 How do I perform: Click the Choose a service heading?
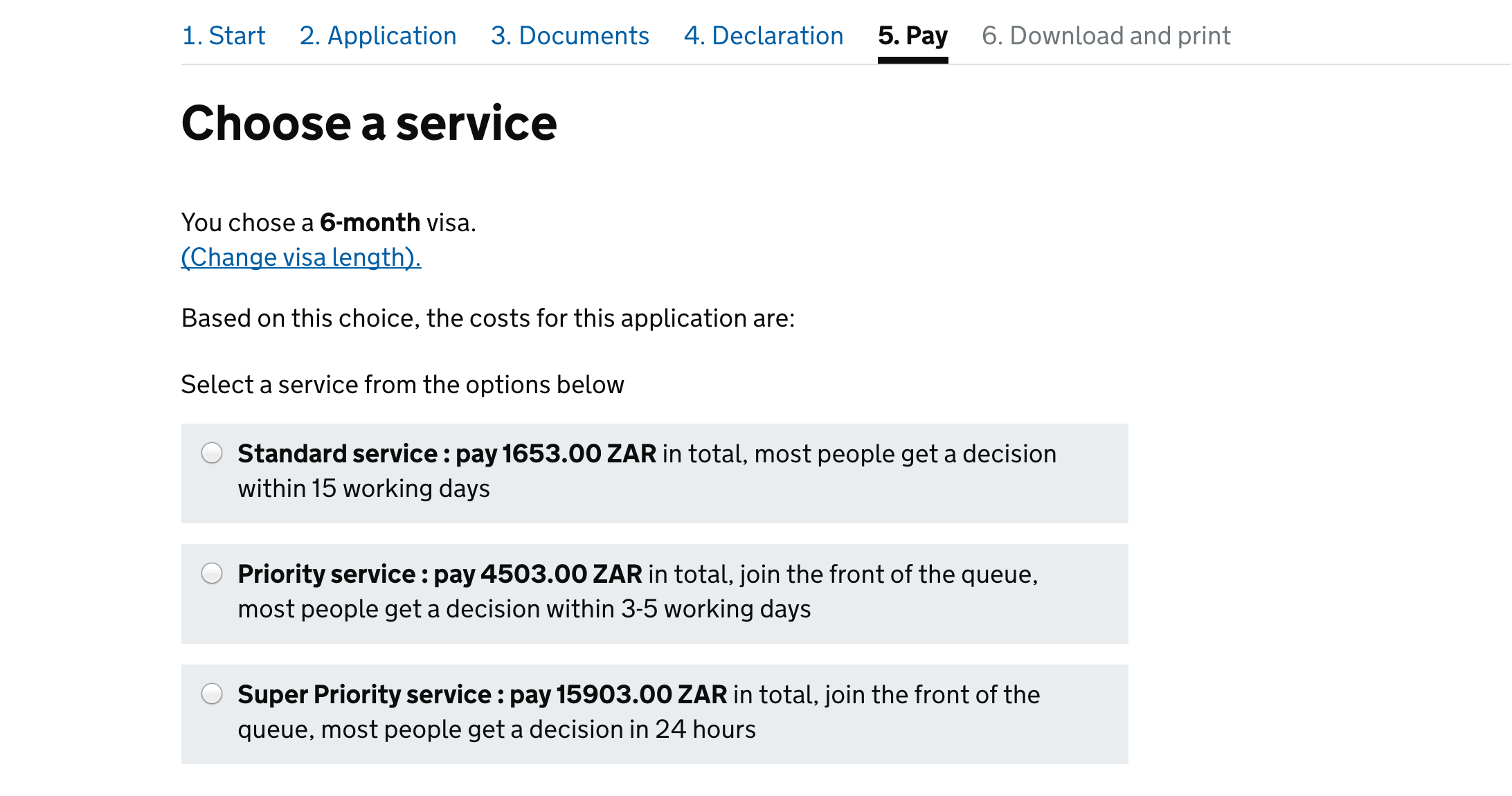tap(369, 123)
